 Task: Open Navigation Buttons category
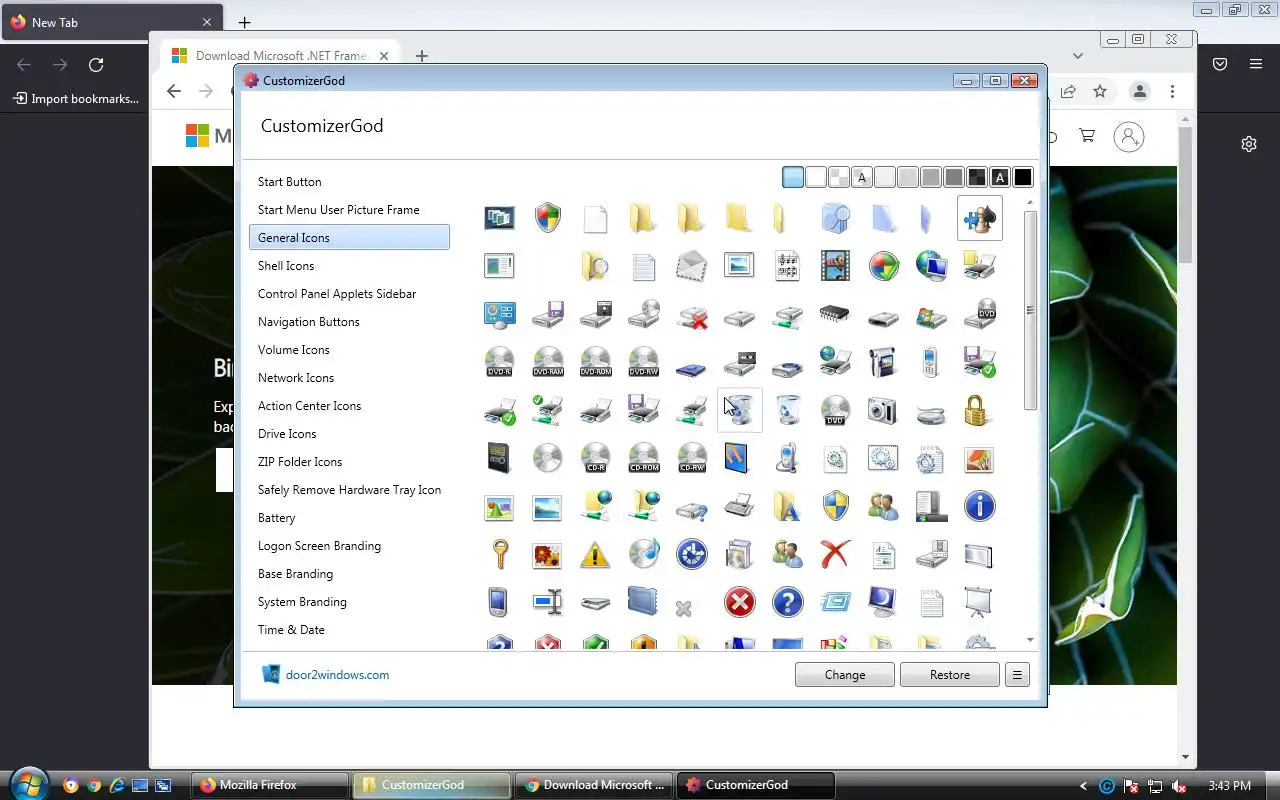(349, 322)
